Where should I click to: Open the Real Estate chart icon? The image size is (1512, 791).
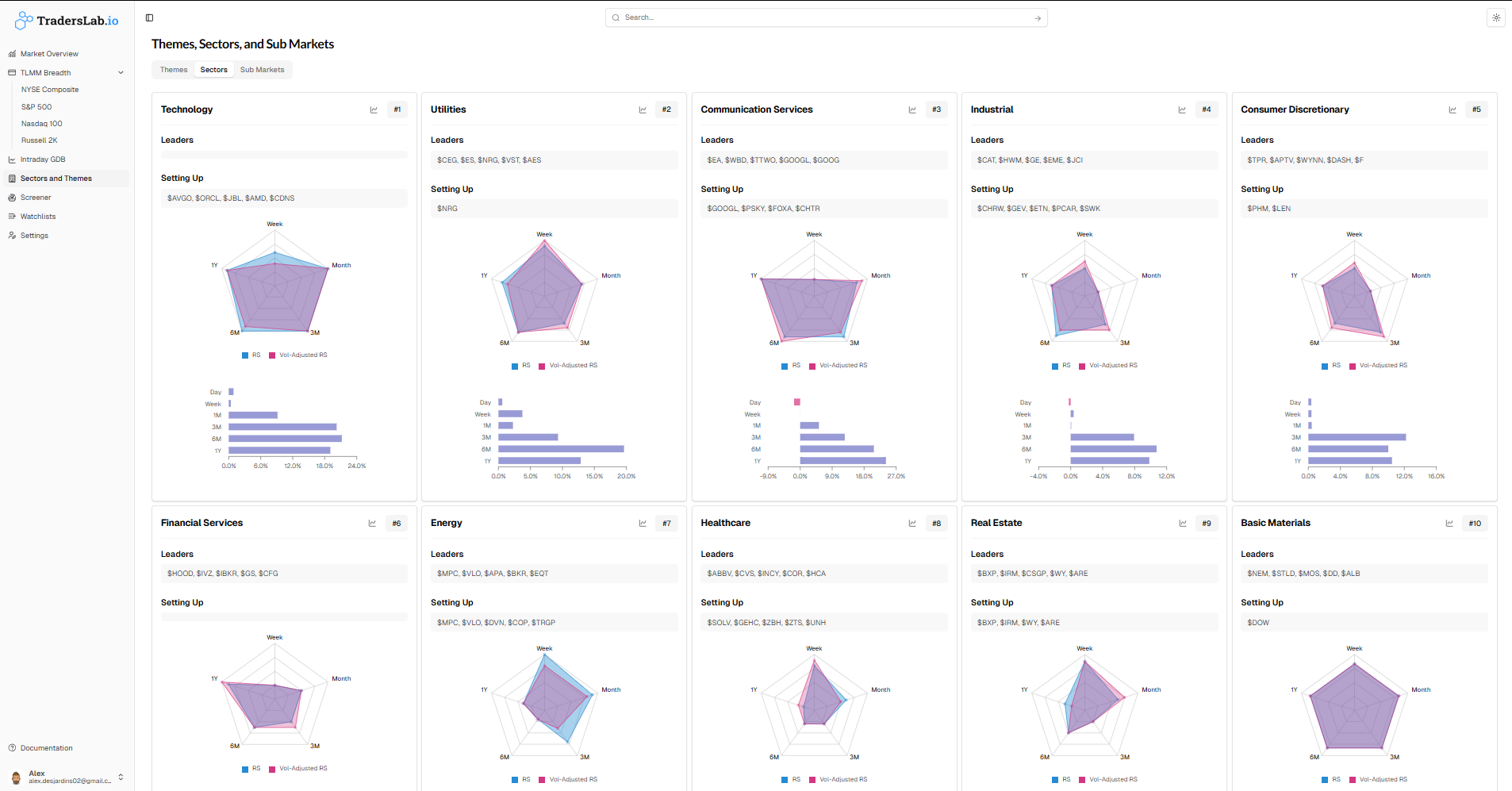pyautogui.click(x=1183, y=523)
